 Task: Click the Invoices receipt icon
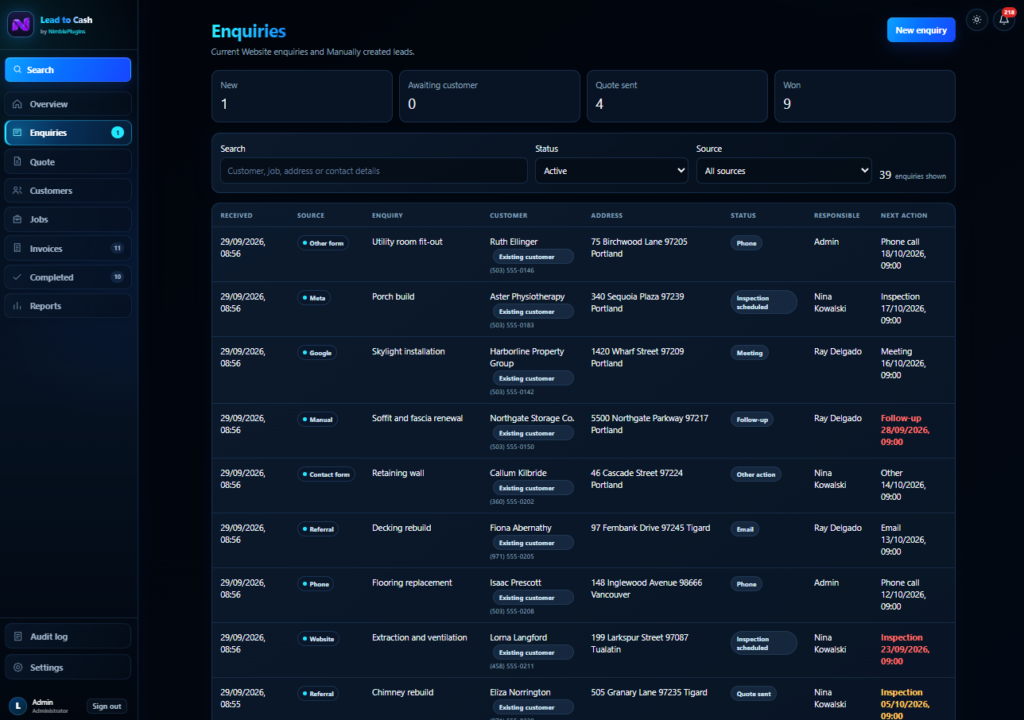(x=18, y=248)
